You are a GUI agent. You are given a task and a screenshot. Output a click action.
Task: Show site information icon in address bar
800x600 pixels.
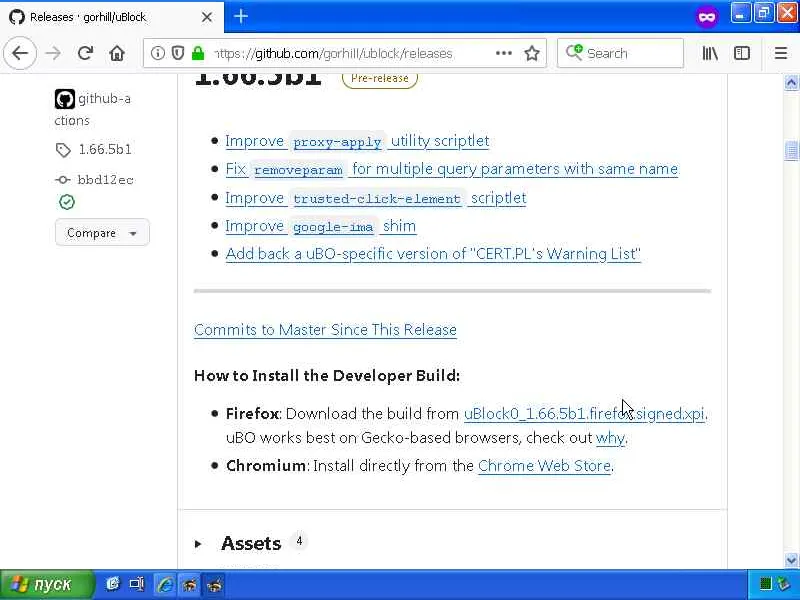158,53
